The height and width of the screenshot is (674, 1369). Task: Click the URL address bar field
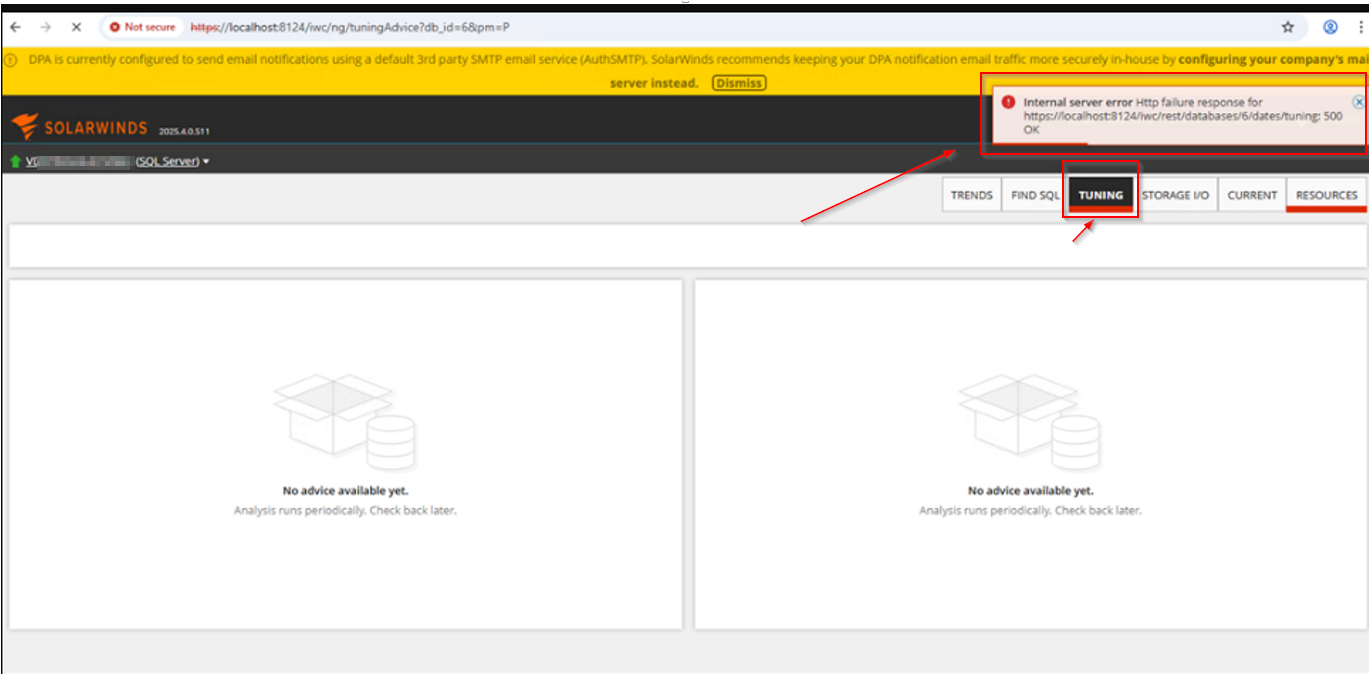pyautogui.click(x=700, y=27)
